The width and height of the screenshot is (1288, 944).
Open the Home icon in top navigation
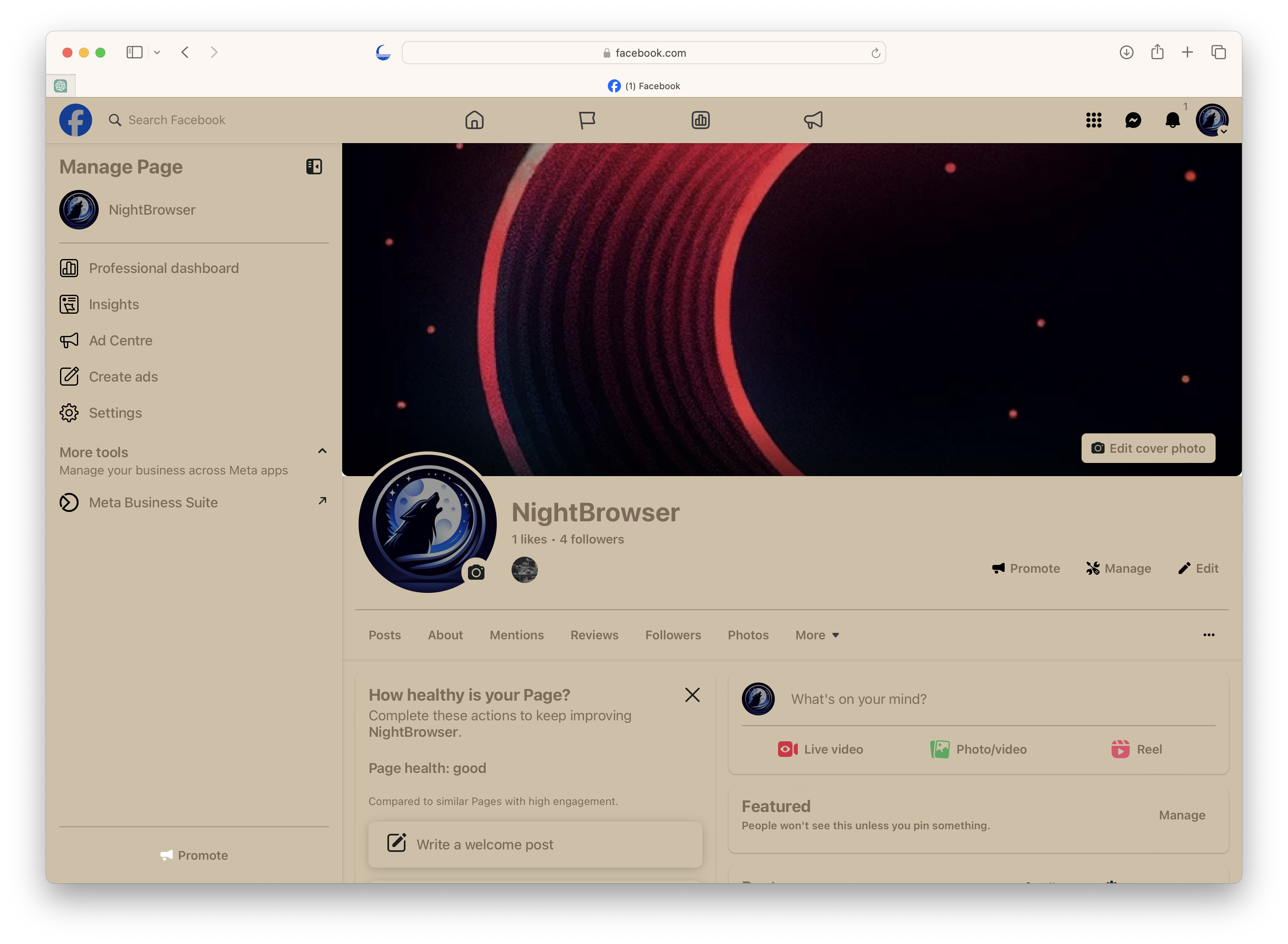(474, 120)
